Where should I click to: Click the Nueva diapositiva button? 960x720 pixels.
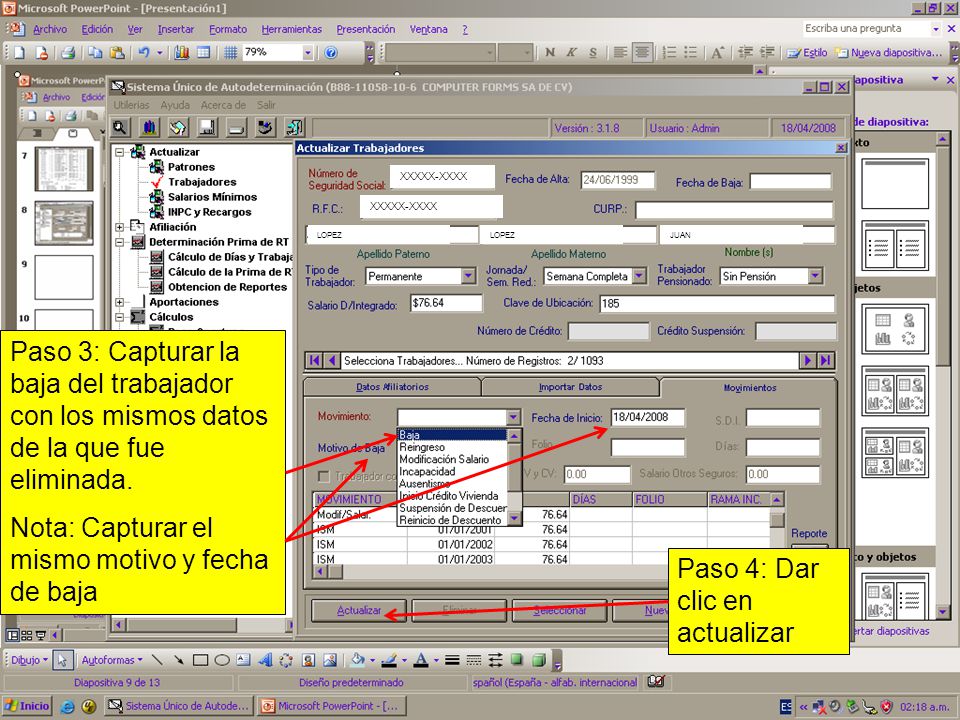(889, 53)
